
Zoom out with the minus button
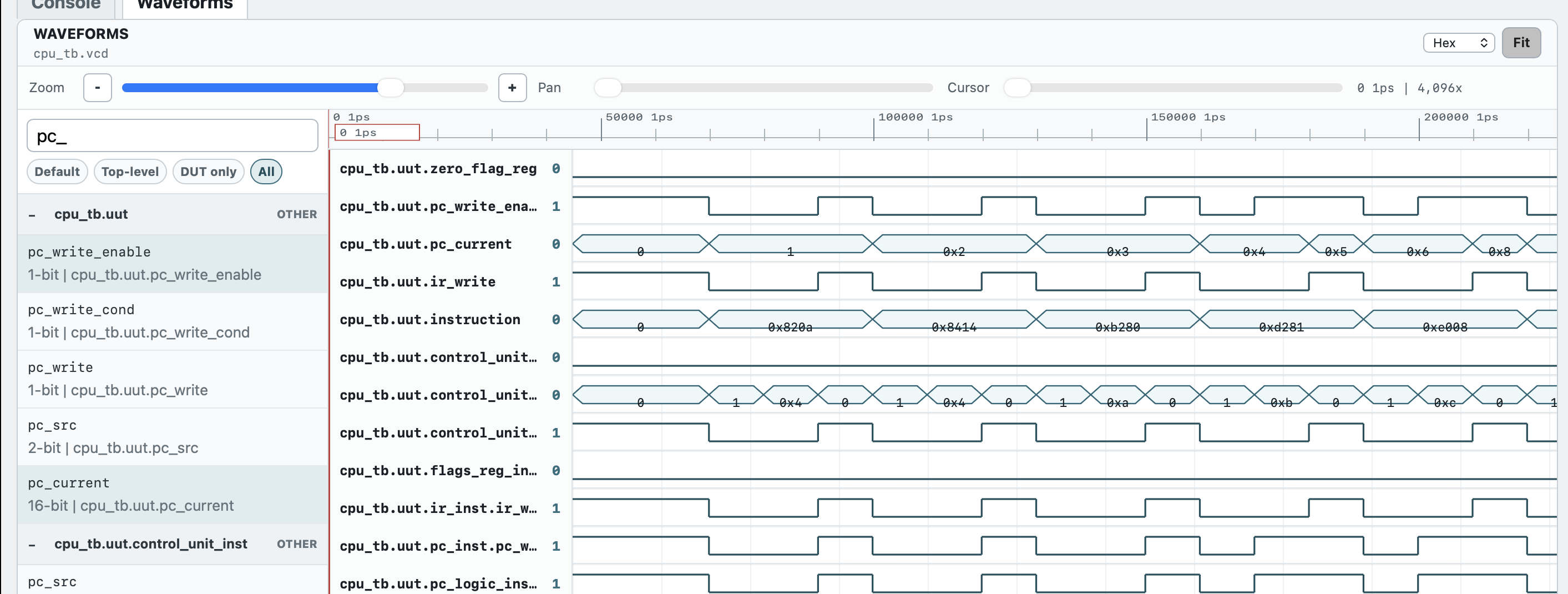click(98, 88)
